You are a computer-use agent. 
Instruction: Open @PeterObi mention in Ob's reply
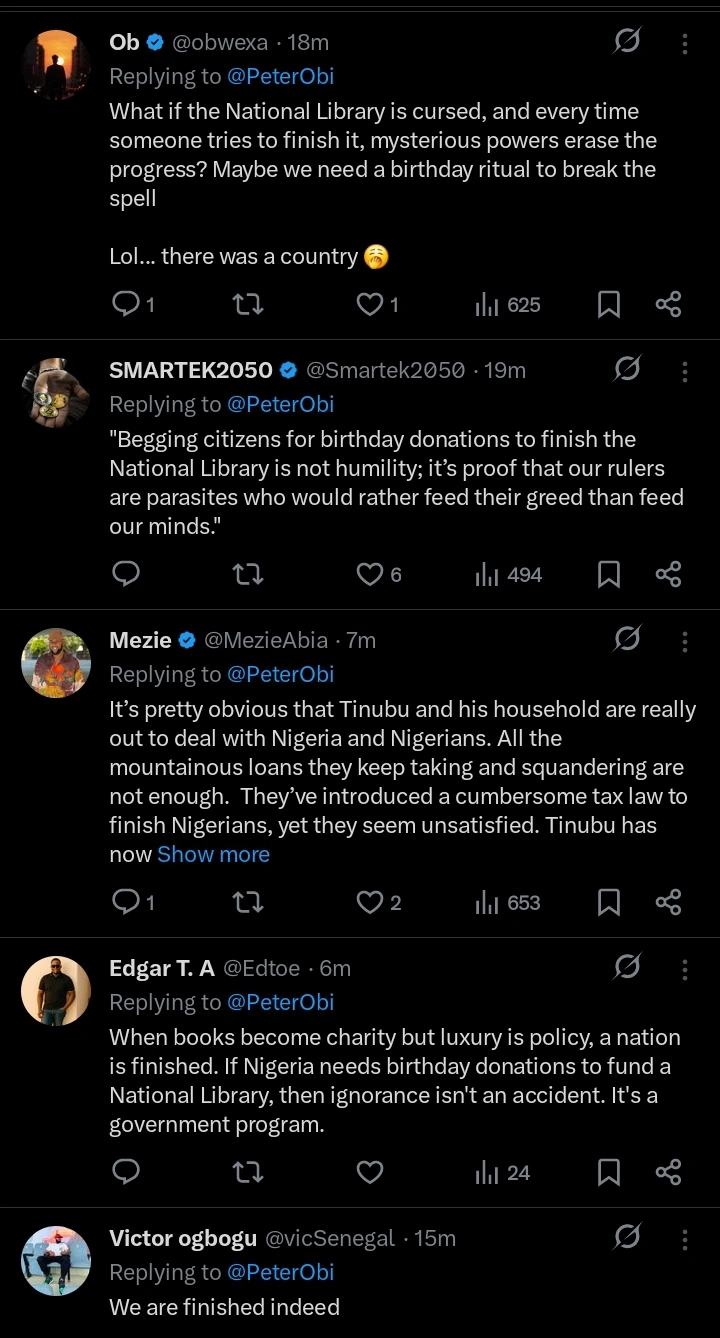pyautogui.click(x=281, y=76)
